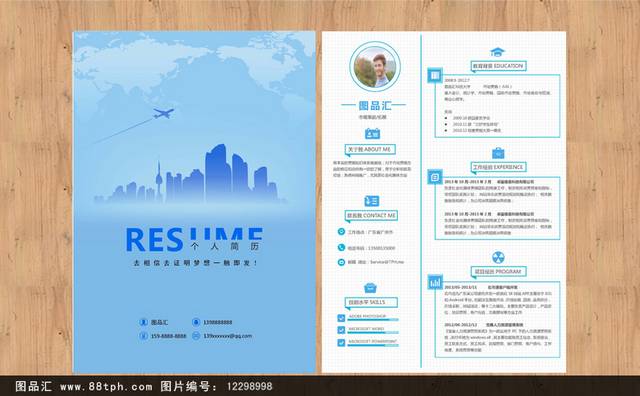This screenshot has width=640, height=396.
Task: Click the briefcase icon above EXPERIENCE
Action: coord(498,154)
